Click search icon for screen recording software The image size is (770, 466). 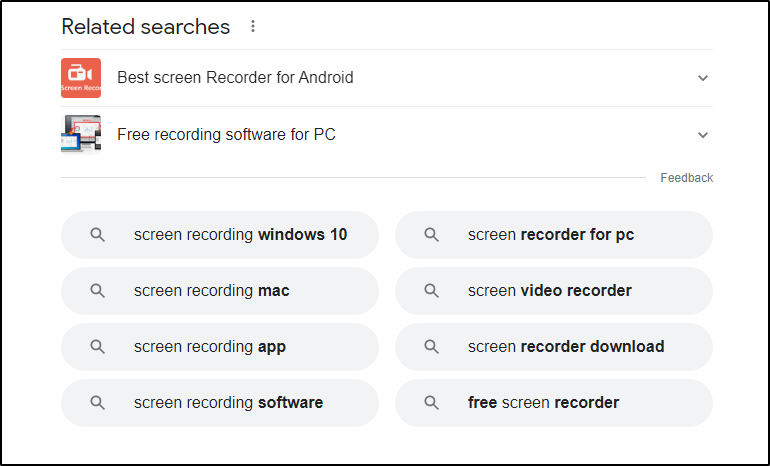(x=97, y=403)
